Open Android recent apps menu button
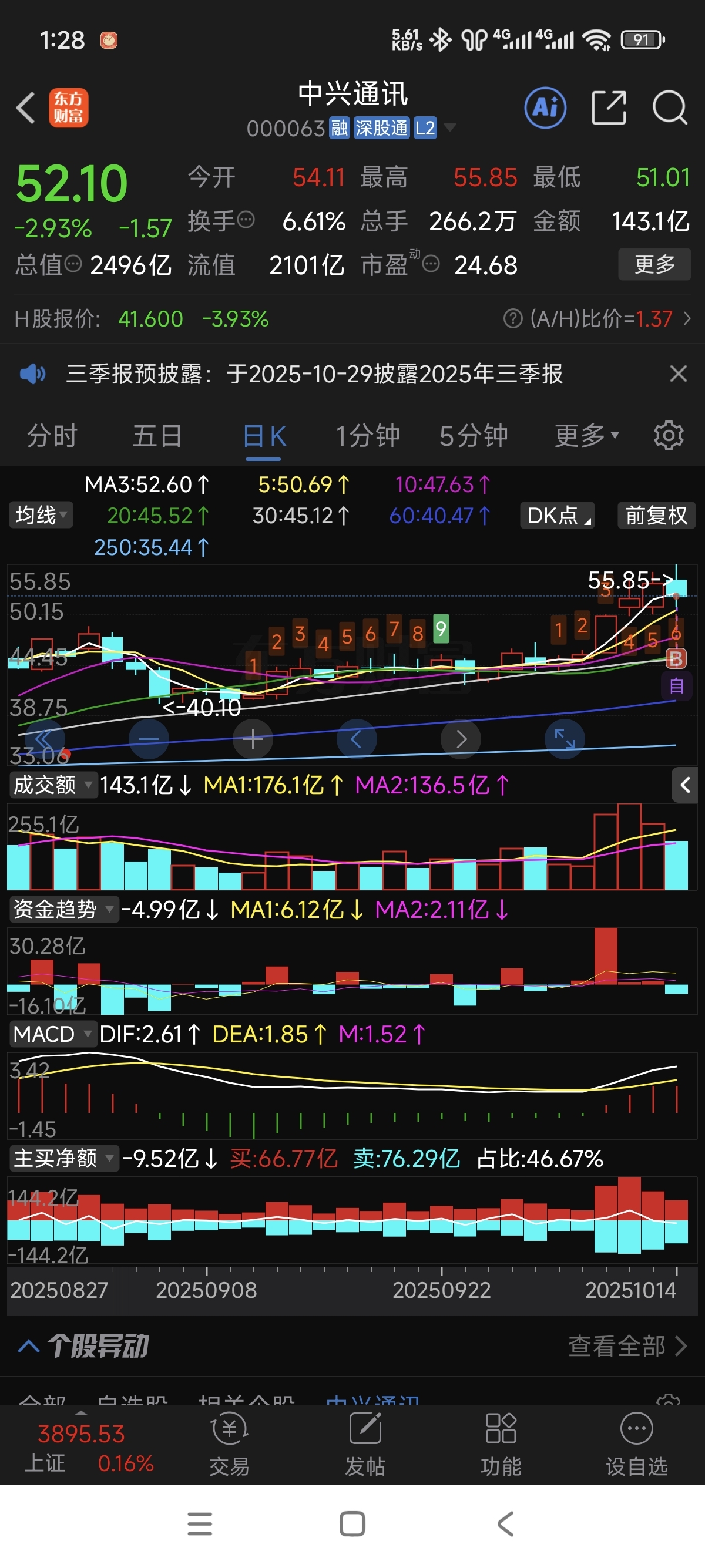Viewport: 705px width, 1568px height. [x=200, y=1524]
